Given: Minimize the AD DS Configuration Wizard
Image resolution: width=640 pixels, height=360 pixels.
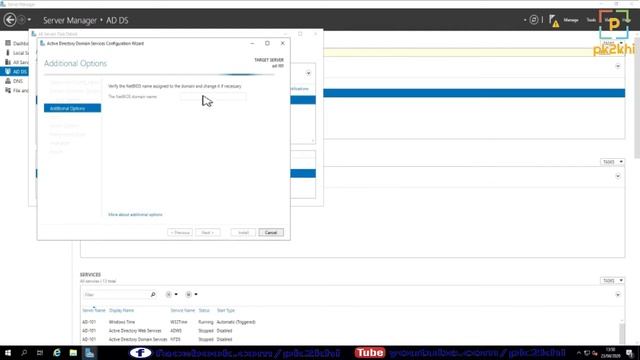Looking at the screenshot, I should point(252,43).
